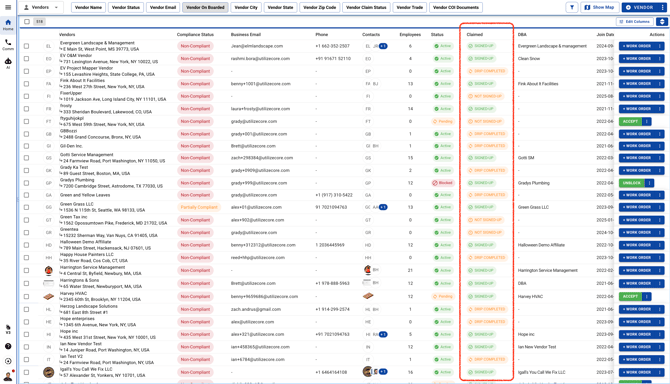Check the Fink About It Facilities row
The image size is (670, 384).
click(26, 84)
